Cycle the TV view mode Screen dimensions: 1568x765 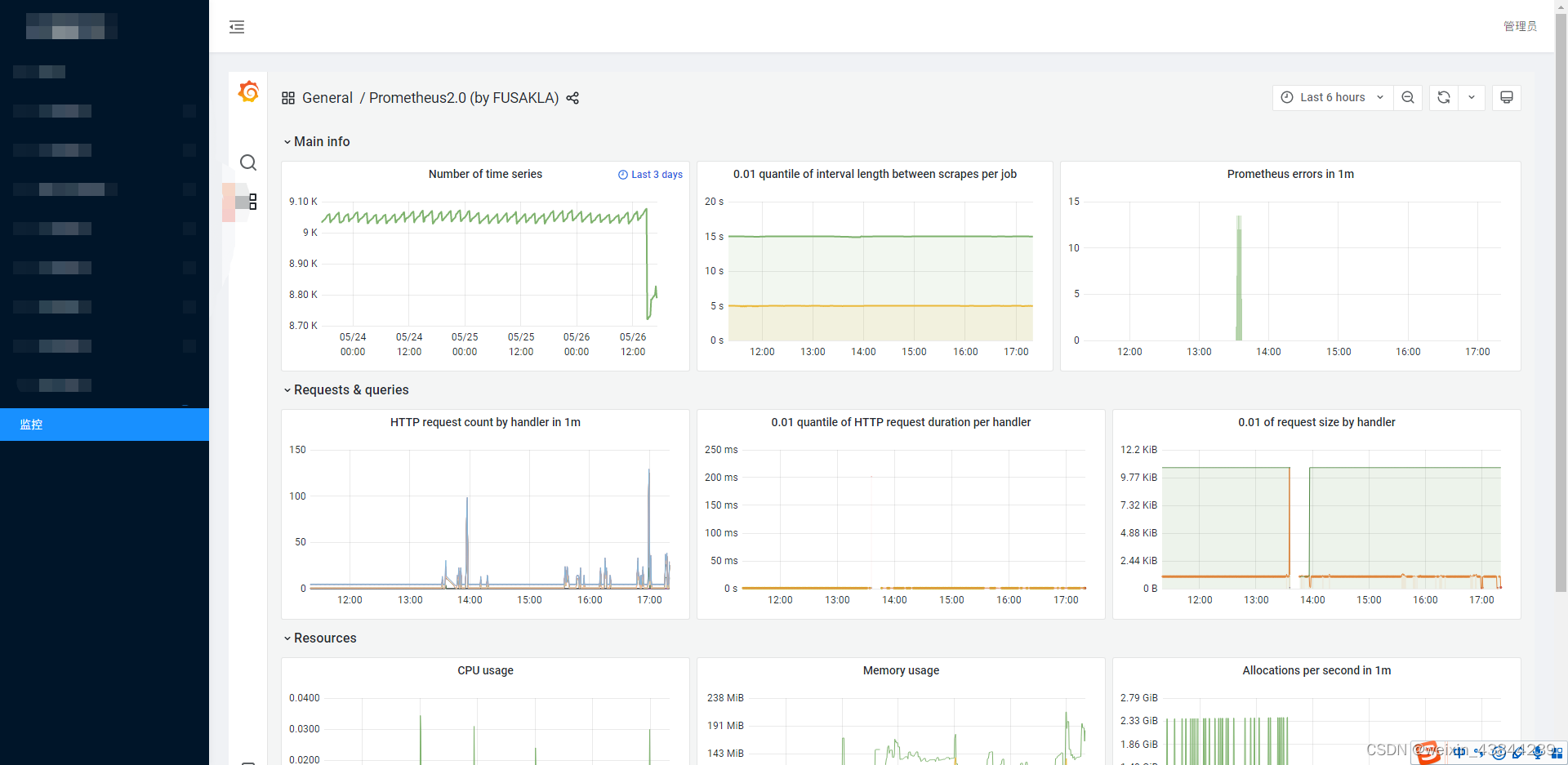click(1507, 97)
